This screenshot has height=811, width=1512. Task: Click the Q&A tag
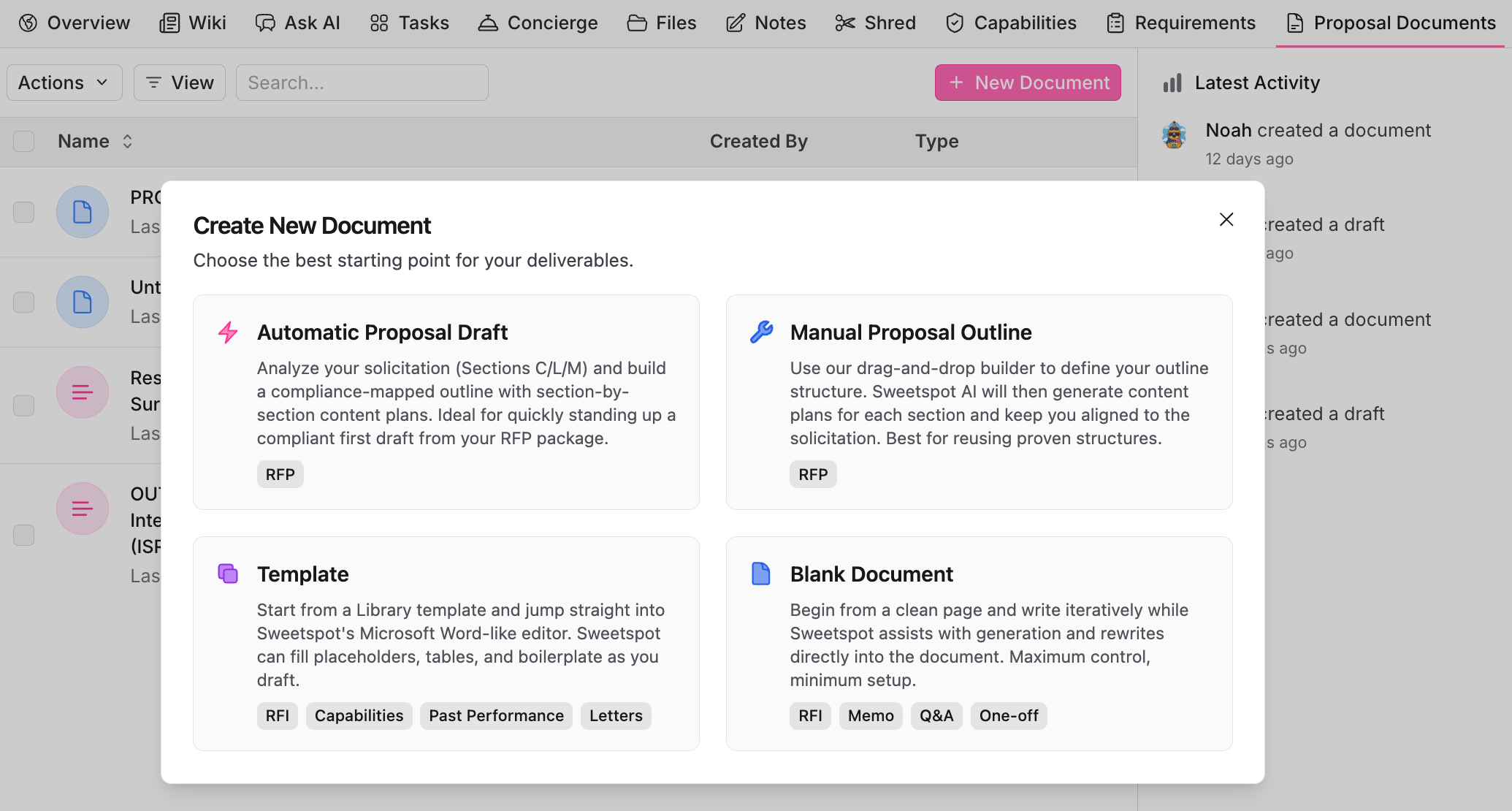(936, 716)
